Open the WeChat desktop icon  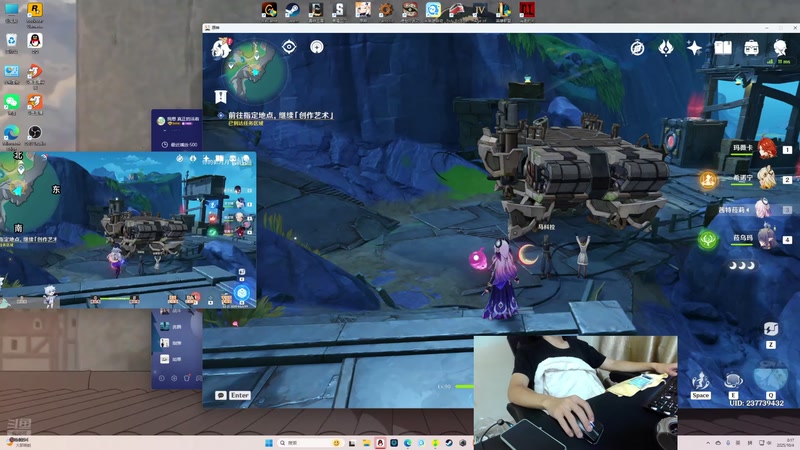point(11,103)
